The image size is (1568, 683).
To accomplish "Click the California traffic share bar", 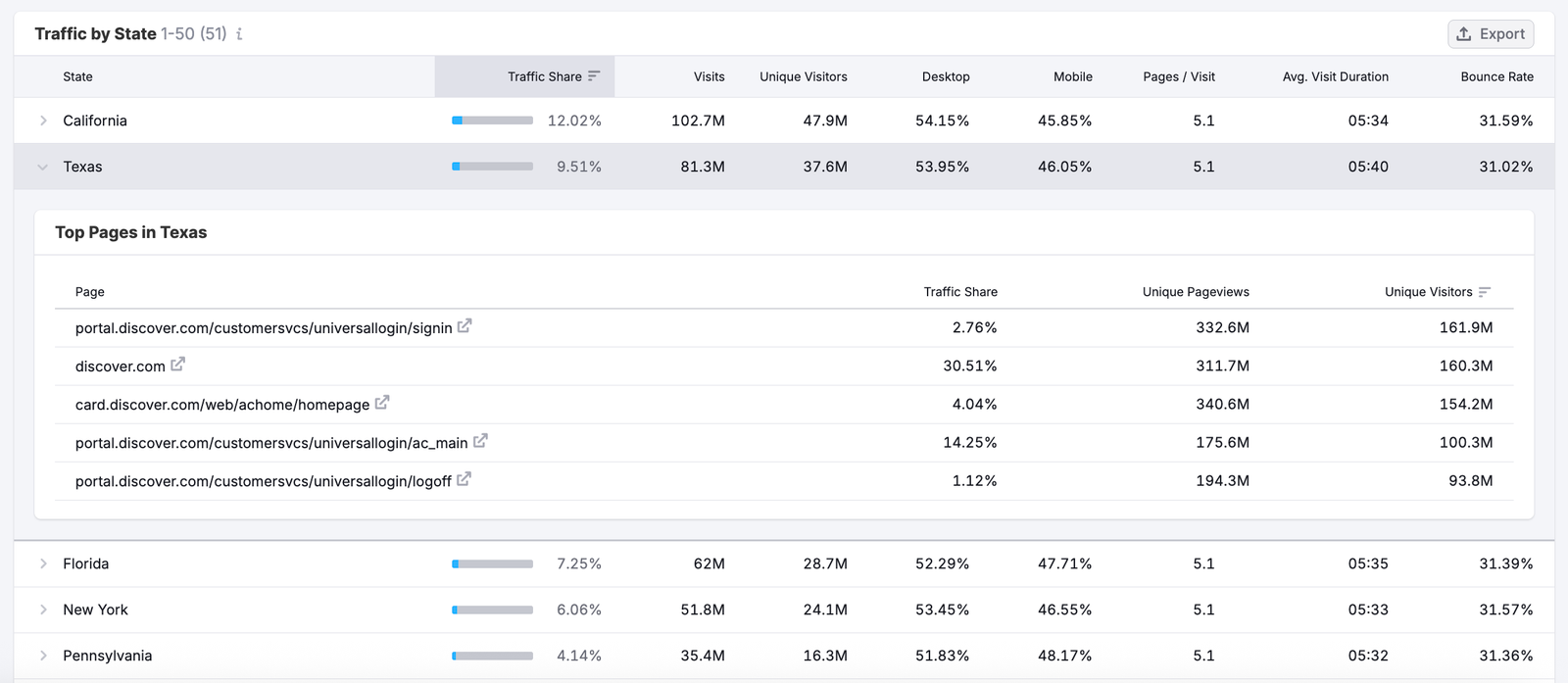I will point(492,121).
